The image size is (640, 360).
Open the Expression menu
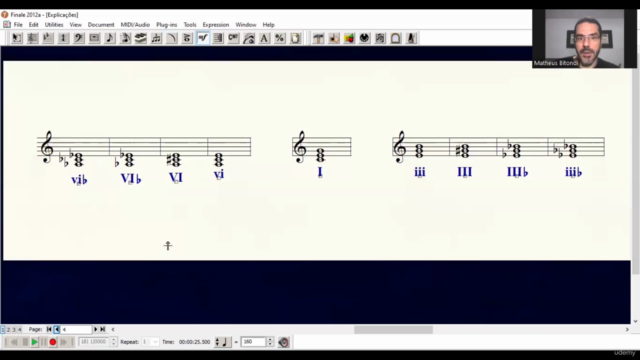[216, 24]
